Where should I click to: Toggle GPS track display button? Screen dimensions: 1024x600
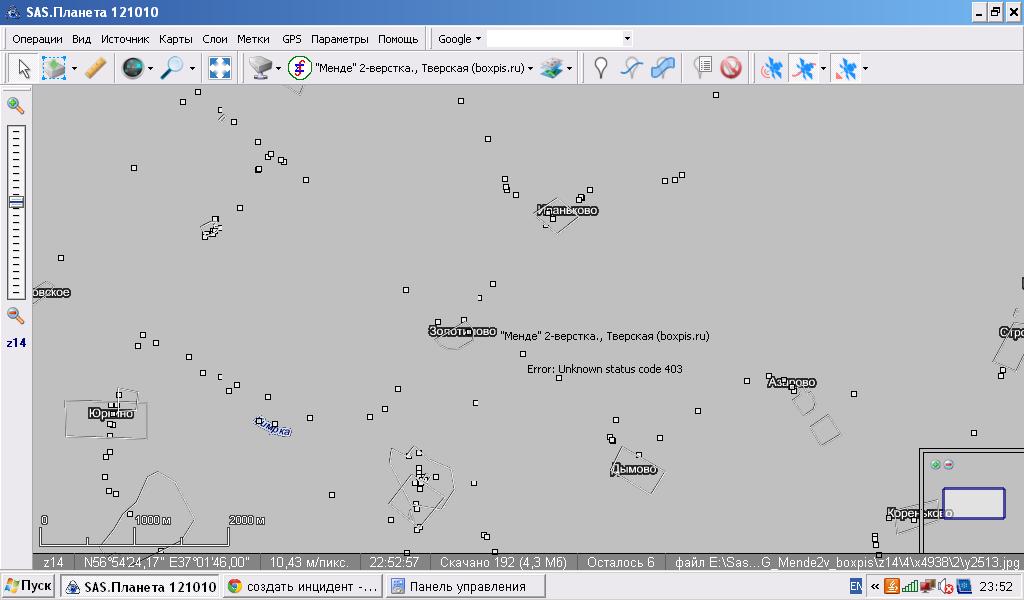pyautogui.click(x=803, y=68)
